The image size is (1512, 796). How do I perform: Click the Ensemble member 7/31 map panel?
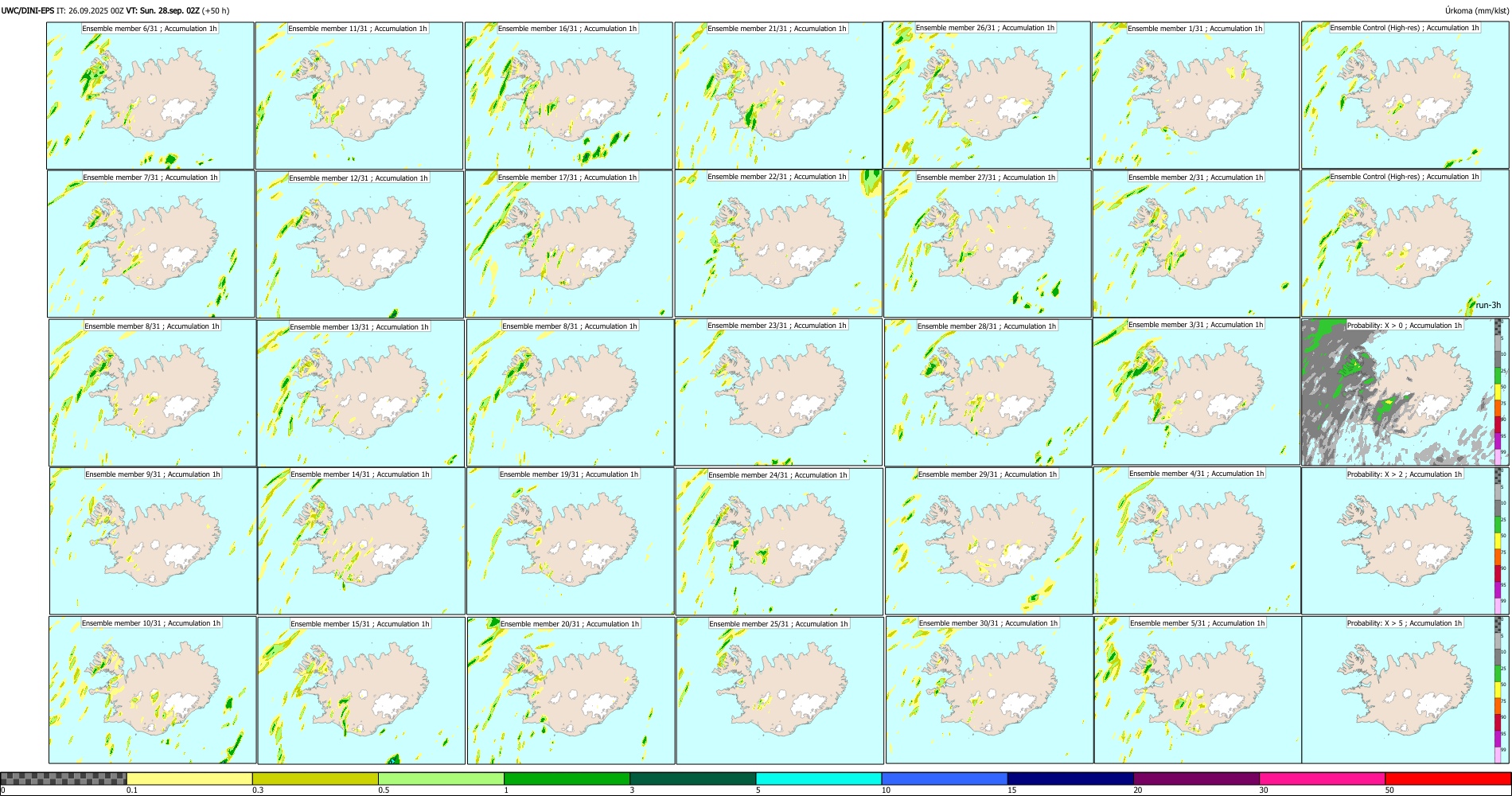(x=151, y=244)
